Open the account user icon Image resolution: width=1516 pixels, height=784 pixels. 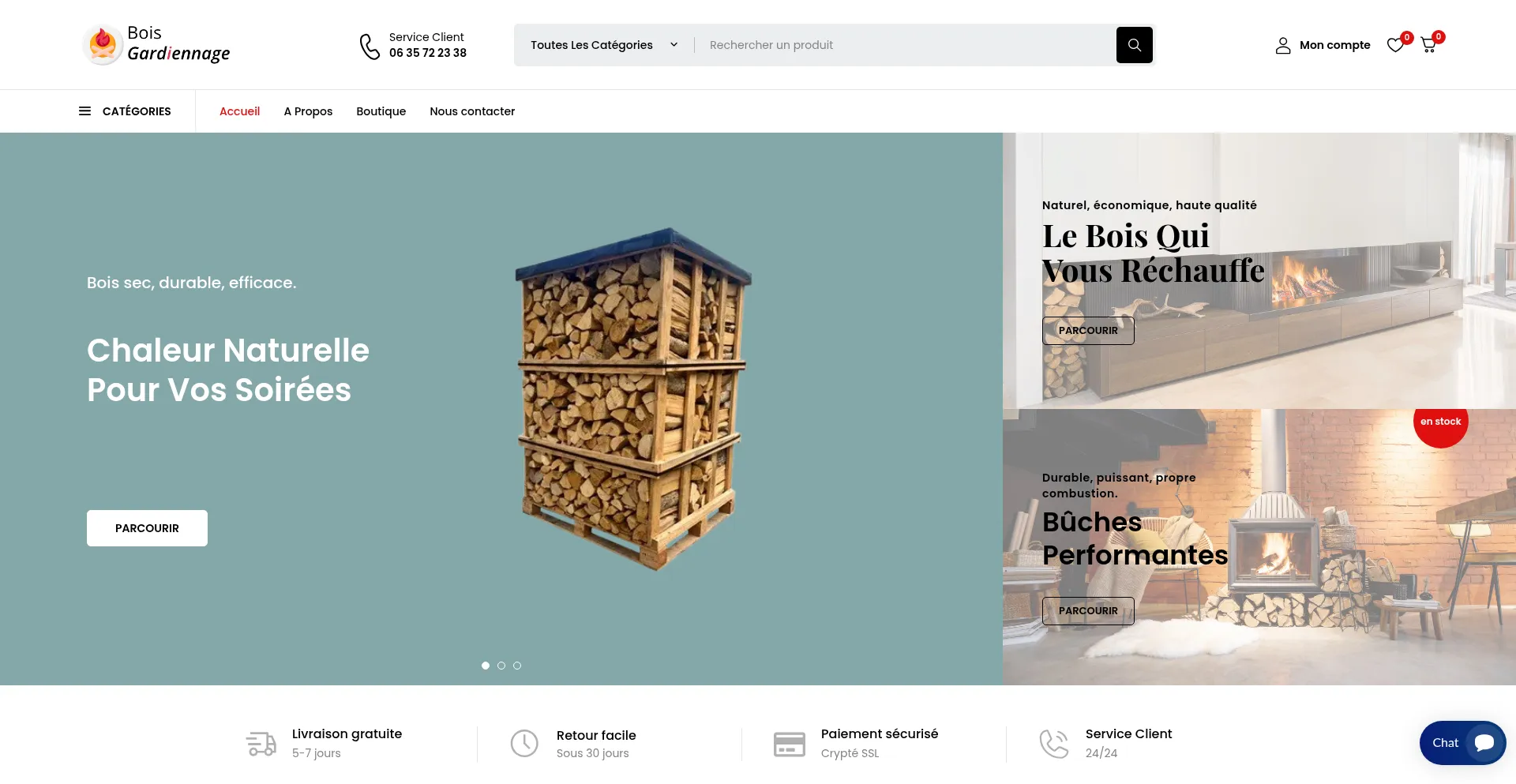click(x=1283, y=46)
